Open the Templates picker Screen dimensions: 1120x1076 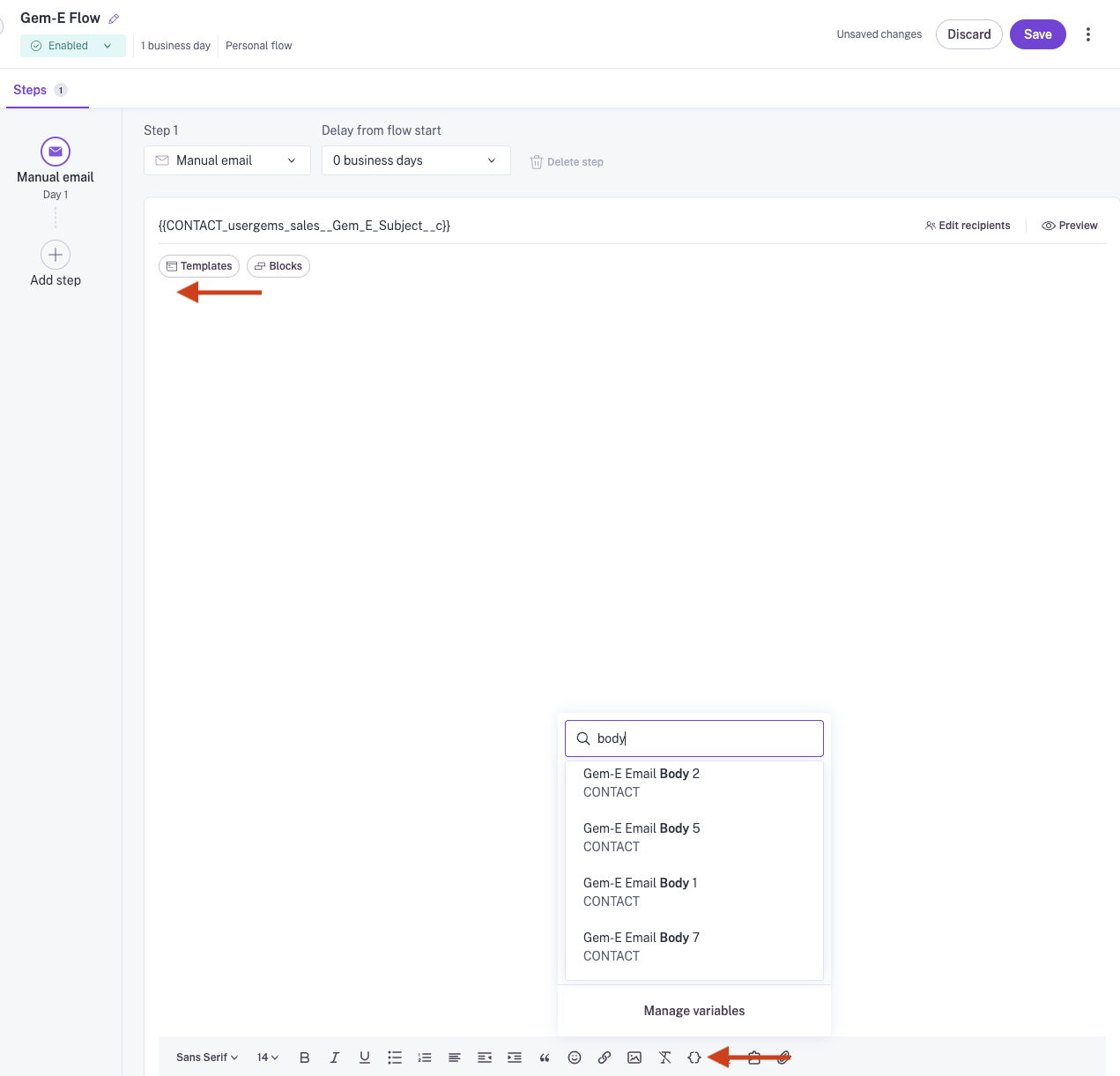click(199, 266)
